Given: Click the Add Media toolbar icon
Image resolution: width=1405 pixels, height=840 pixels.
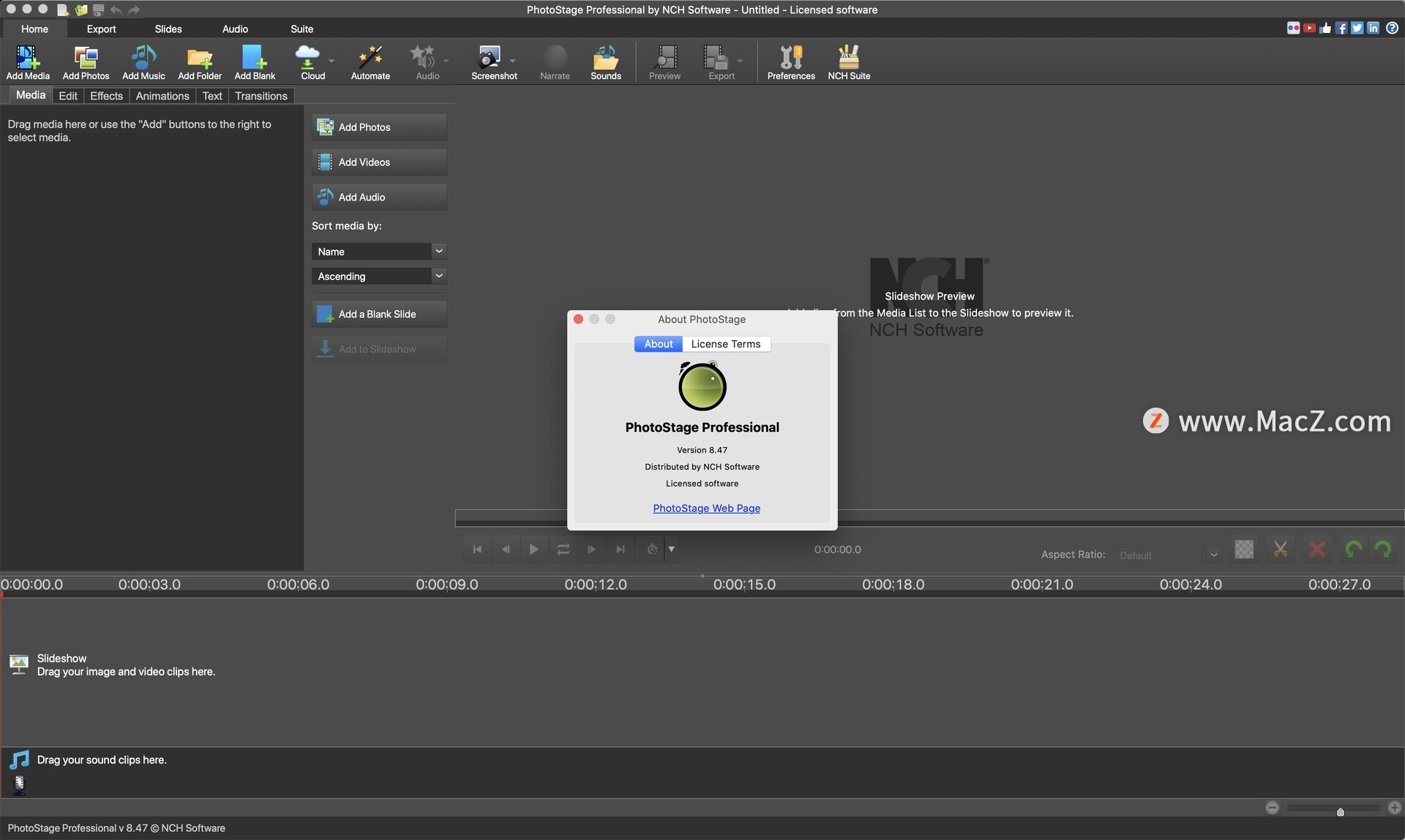Looking at the screenshot, I should [x=28, y=62].
